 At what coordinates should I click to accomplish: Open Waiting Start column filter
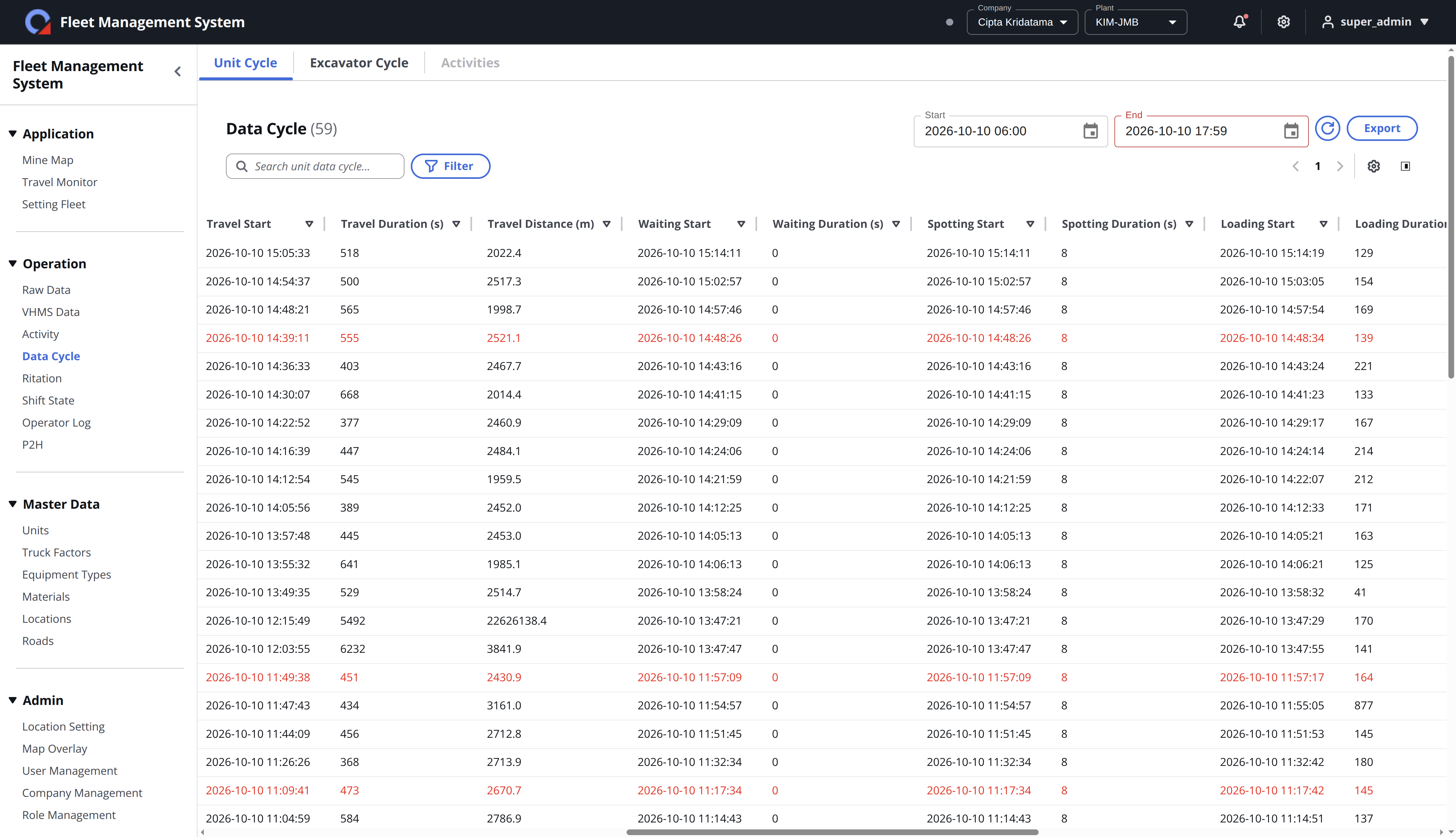click(x=741, y=224)
